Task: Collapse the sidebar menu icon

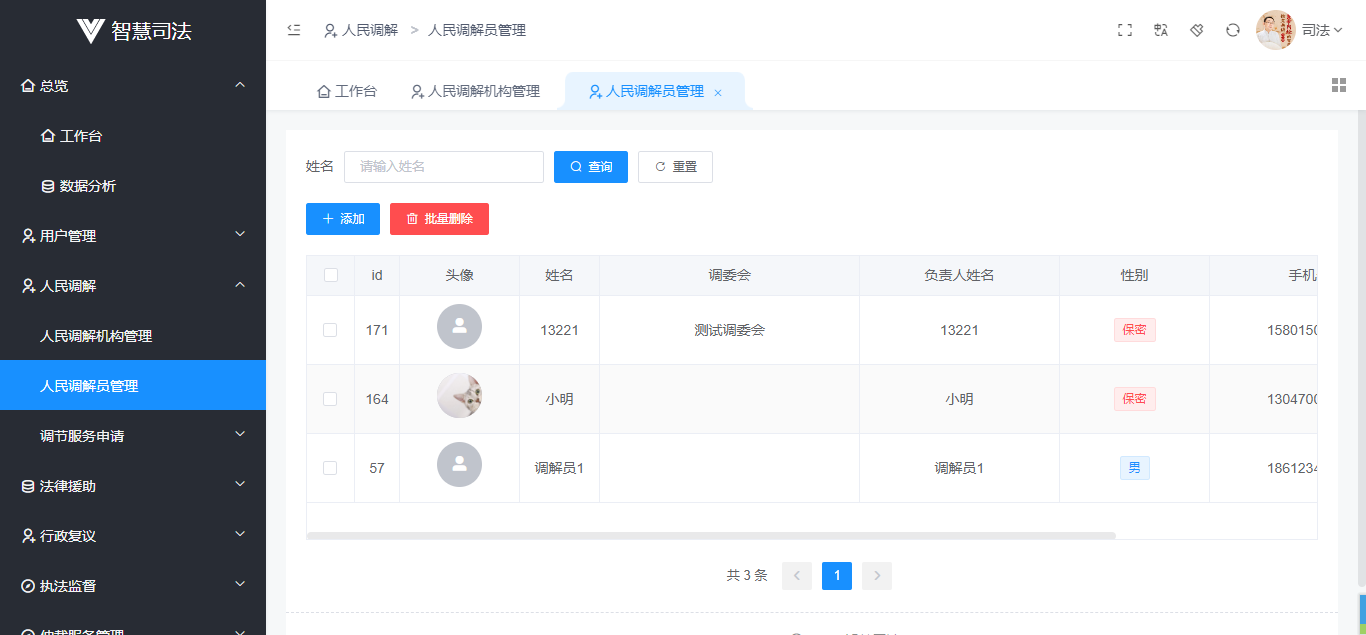Action: (x=294, y=30)
